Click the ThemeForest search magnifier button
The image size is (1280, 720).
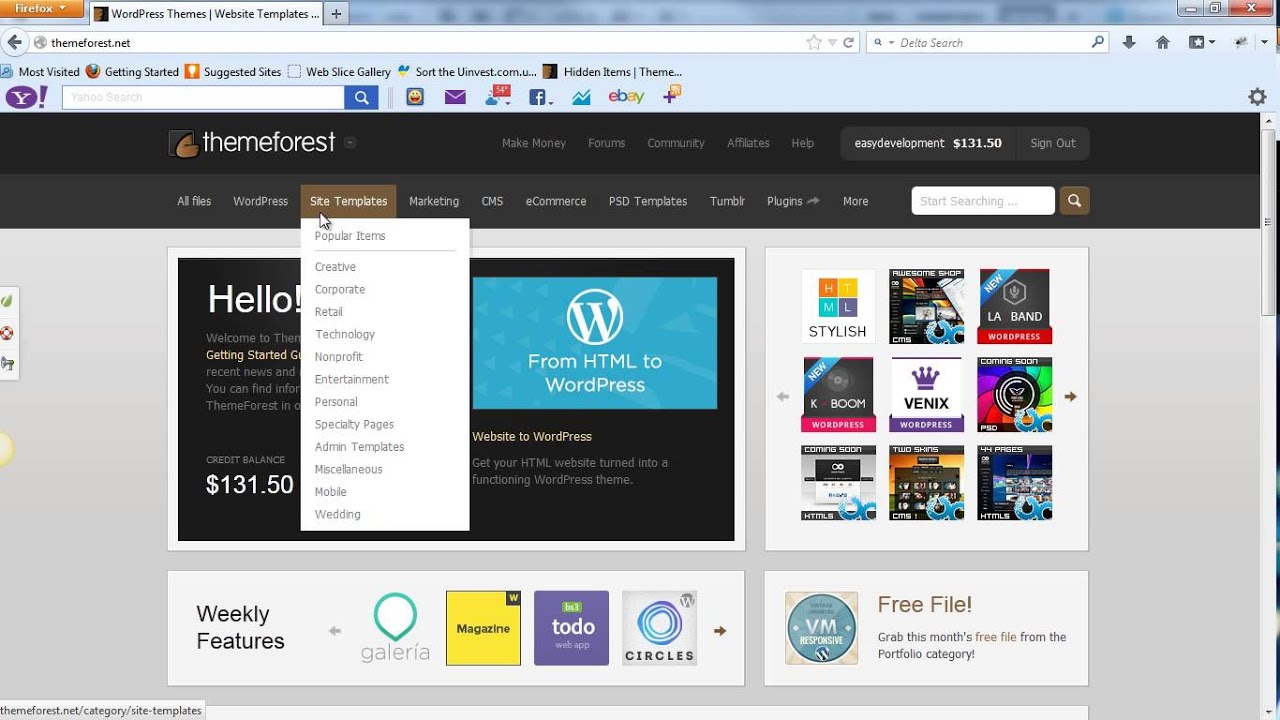(x=1074, y=201)
